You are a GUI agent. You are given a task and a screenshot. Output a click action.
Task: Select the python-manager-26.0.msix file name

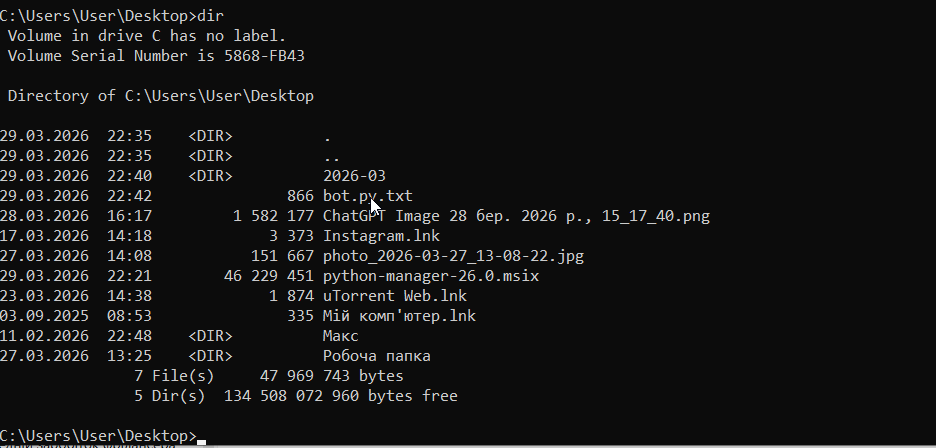430,276
